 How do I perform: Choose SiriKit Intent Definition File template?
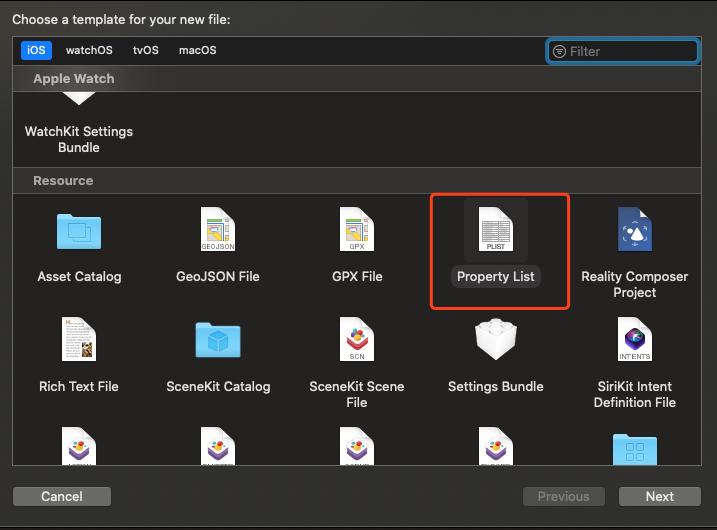point(635,362)
